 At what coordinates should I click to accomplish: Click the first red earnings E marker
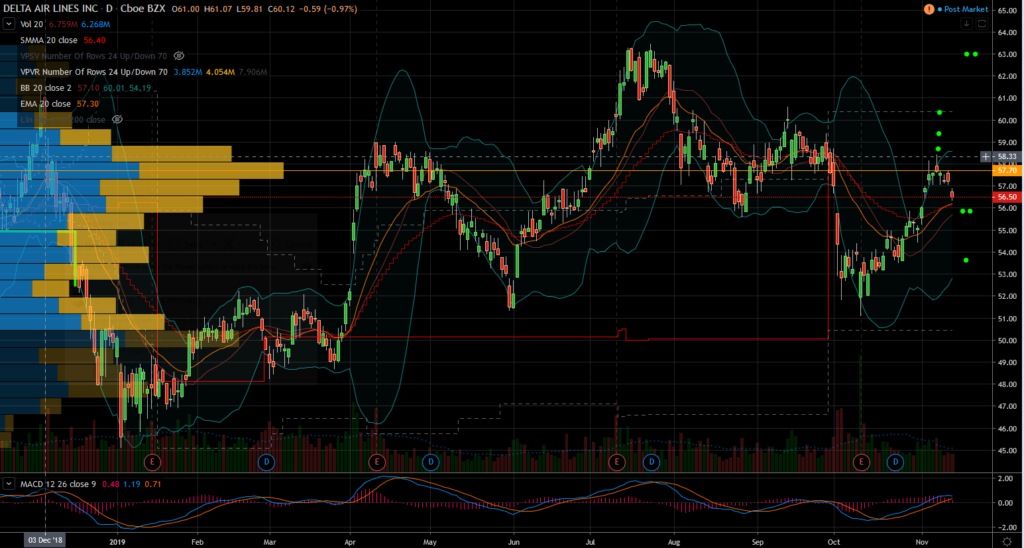click(x=153, y=461)
